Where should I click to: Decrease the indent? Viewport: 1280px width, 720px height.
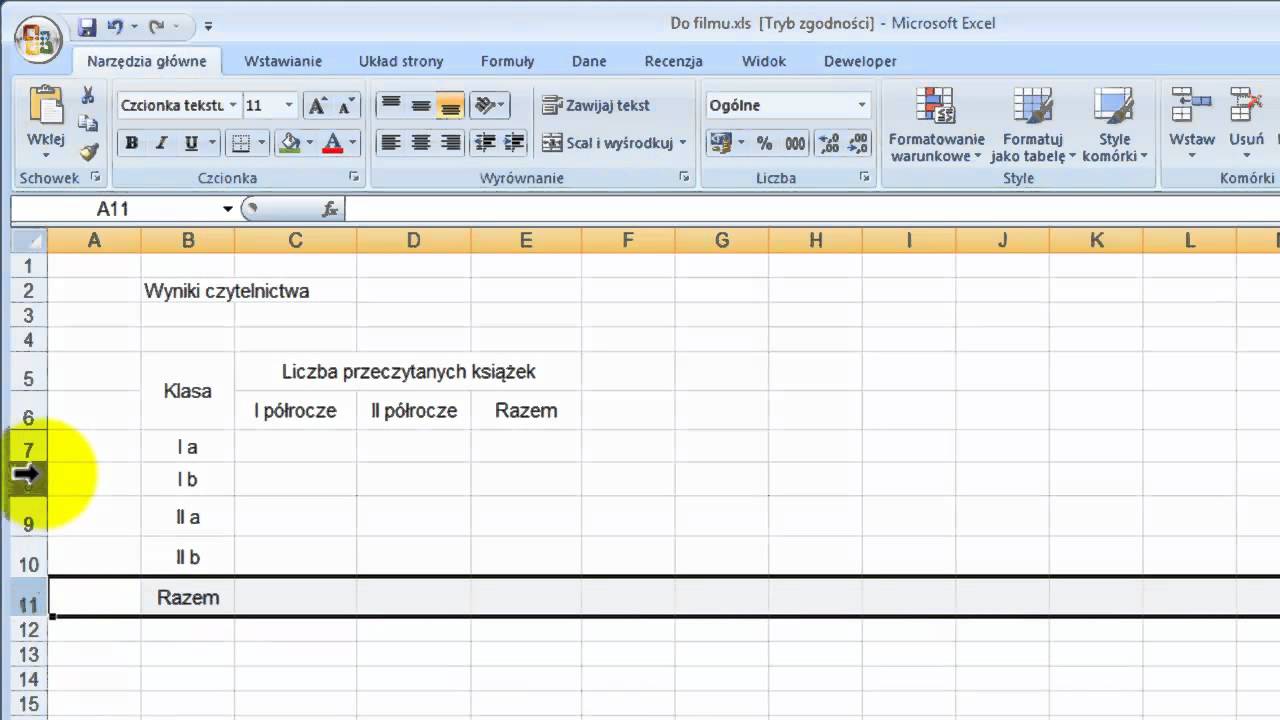click(x=484, y=143)
